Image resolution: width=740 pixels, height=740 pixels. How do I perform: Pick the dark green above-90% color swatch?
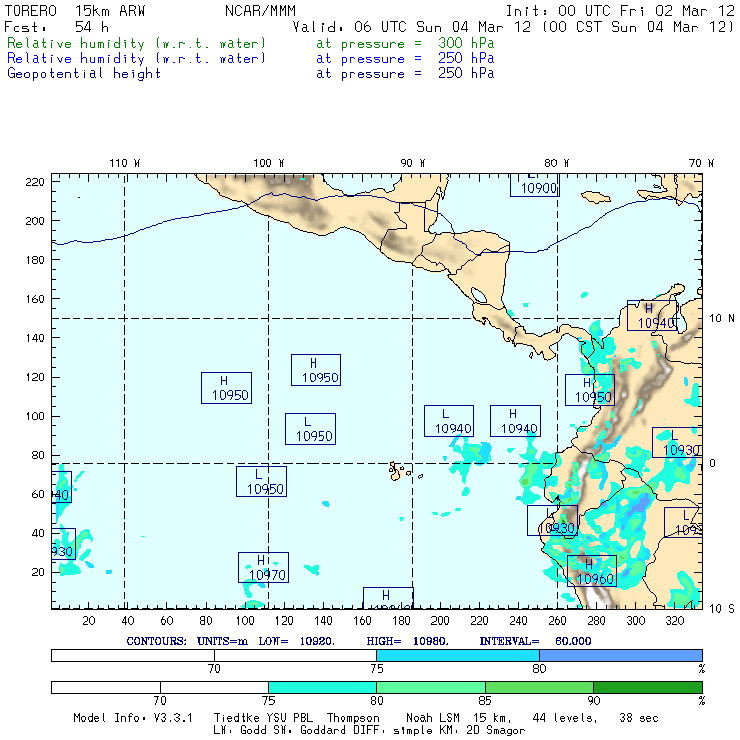[x=647, y=687]
